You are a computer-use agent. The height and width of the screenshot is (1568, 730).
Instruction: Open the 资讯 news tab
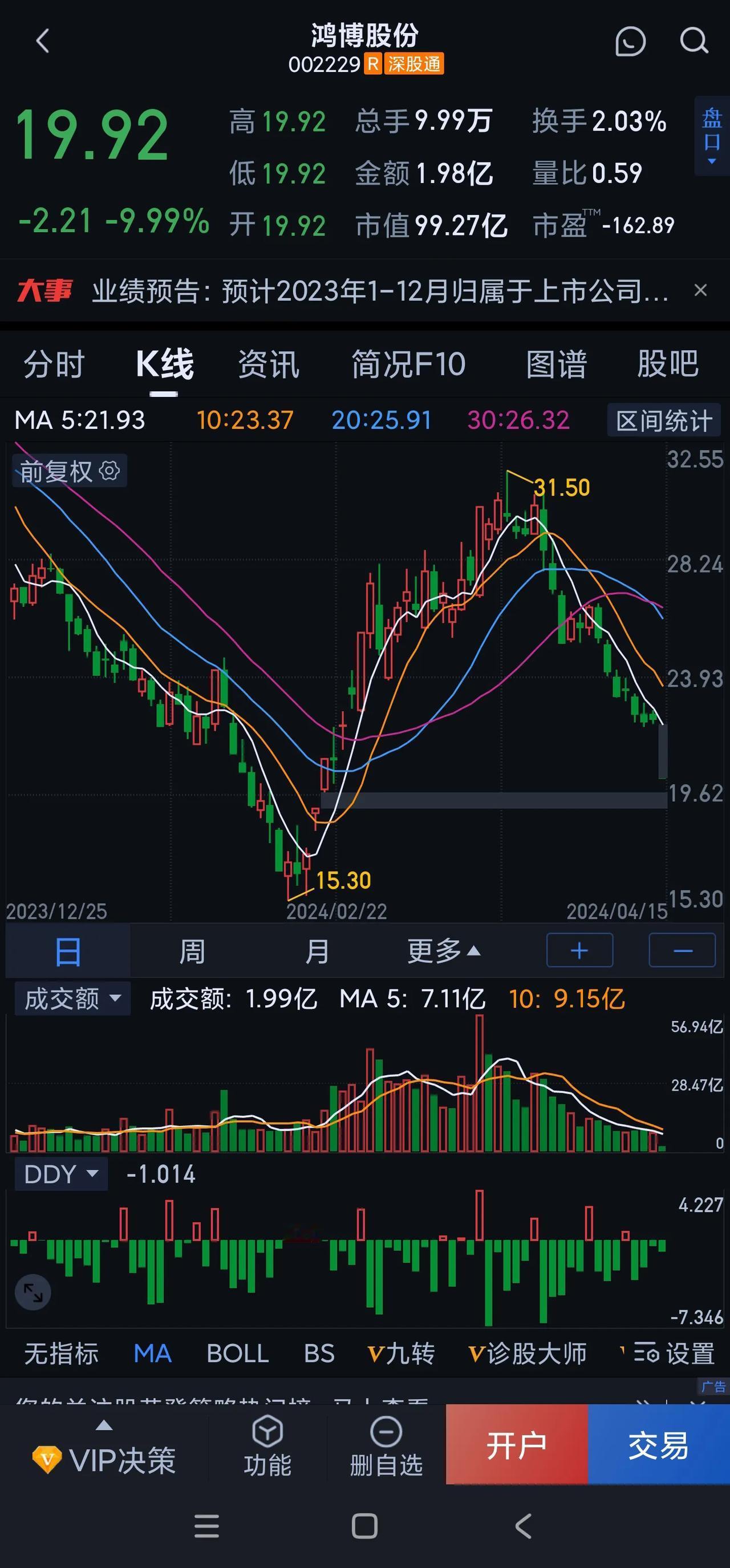point(269,364)
